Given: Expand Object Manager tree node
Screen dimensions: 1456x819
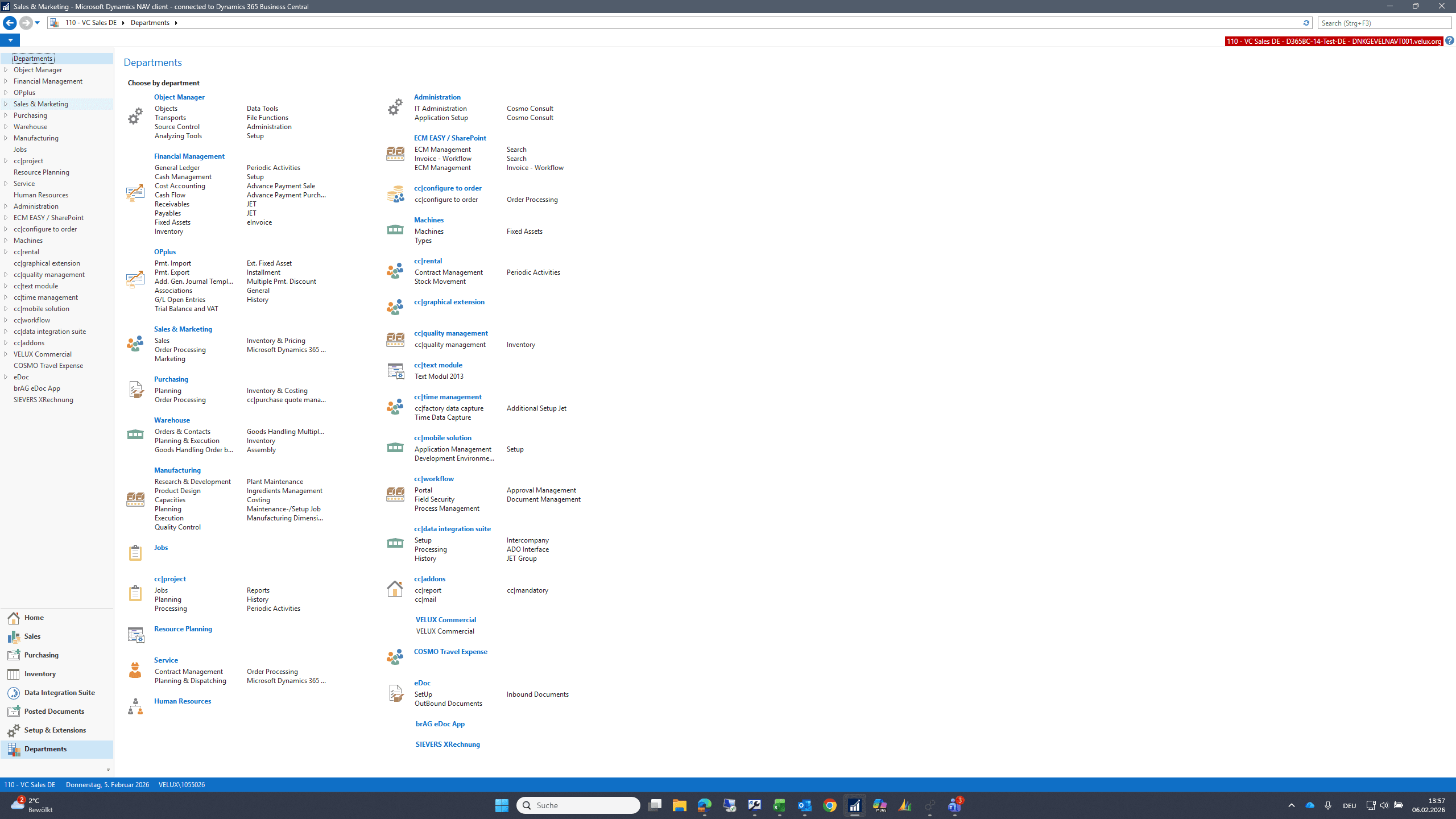Looking at the screenshot, I should (x=6, y=70).
